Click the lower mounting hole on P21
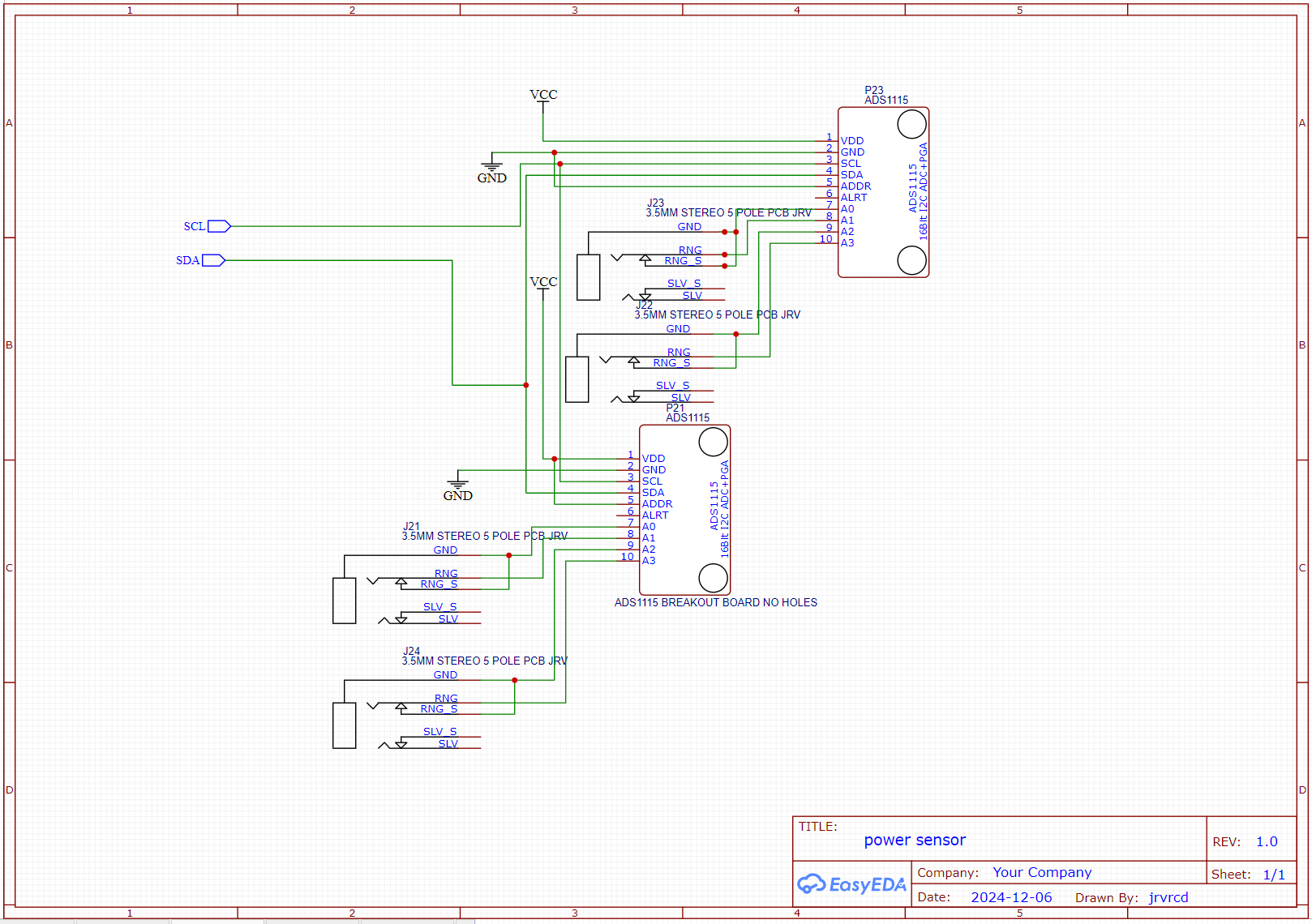Image resolution: width=1312 pixels, height=924 pixels. (713, 578)
